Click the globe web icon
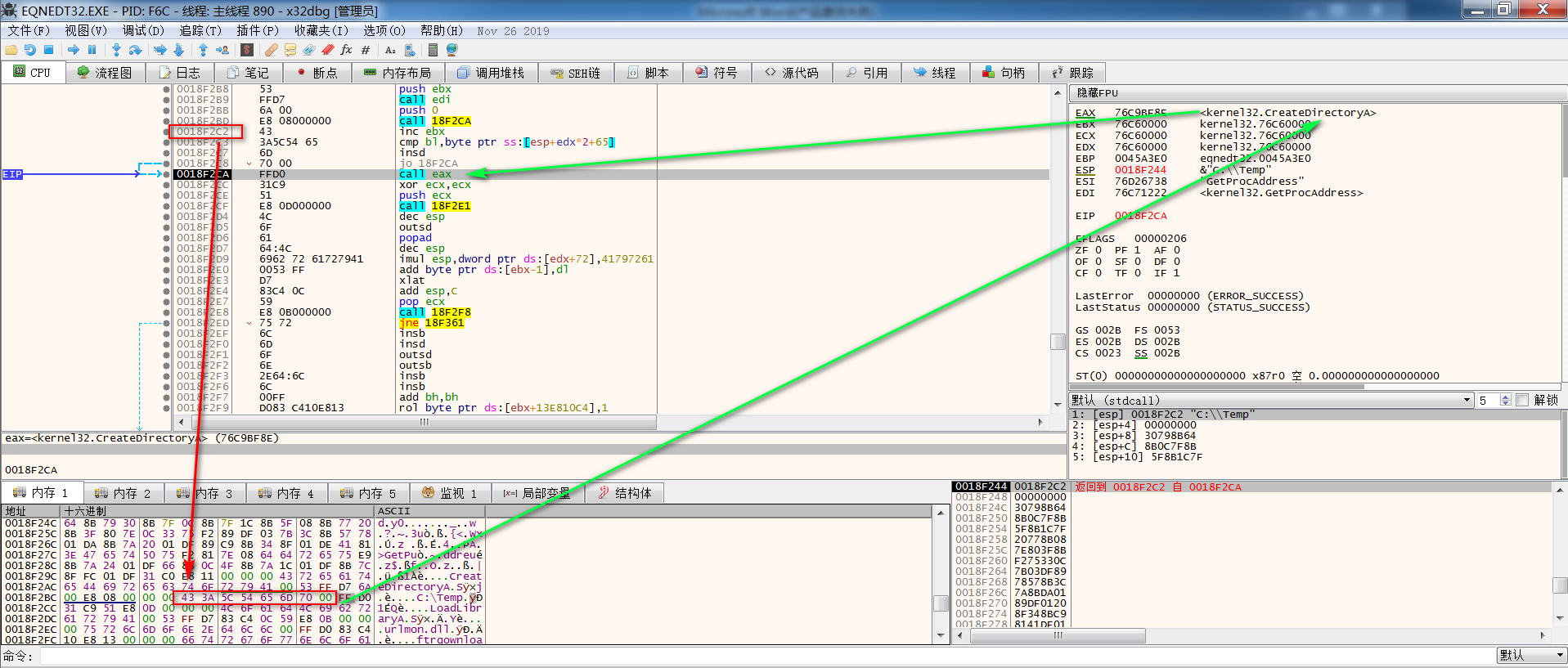 coord(452,50)
